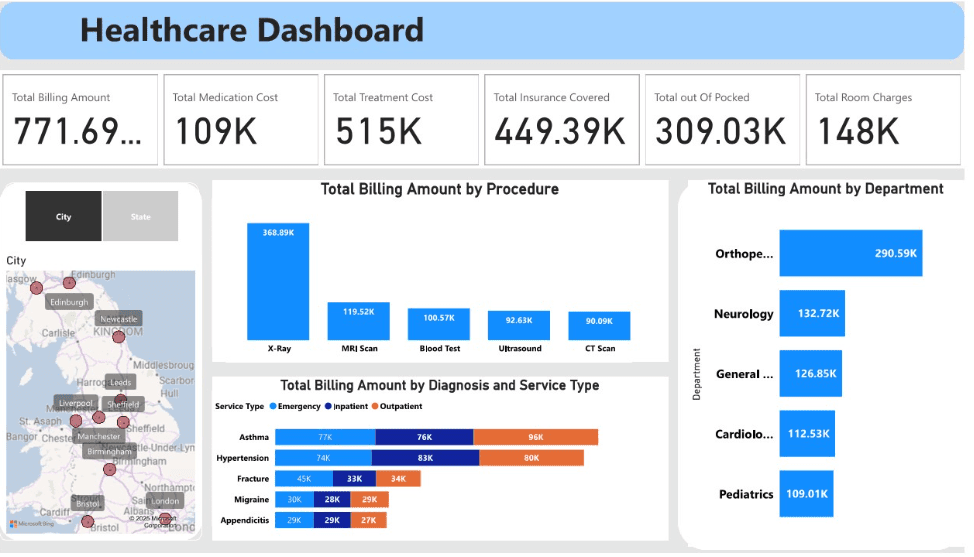974x557 pixels.
Task: Click the Inpatient legend marker
Action: (x=328, y=406)
